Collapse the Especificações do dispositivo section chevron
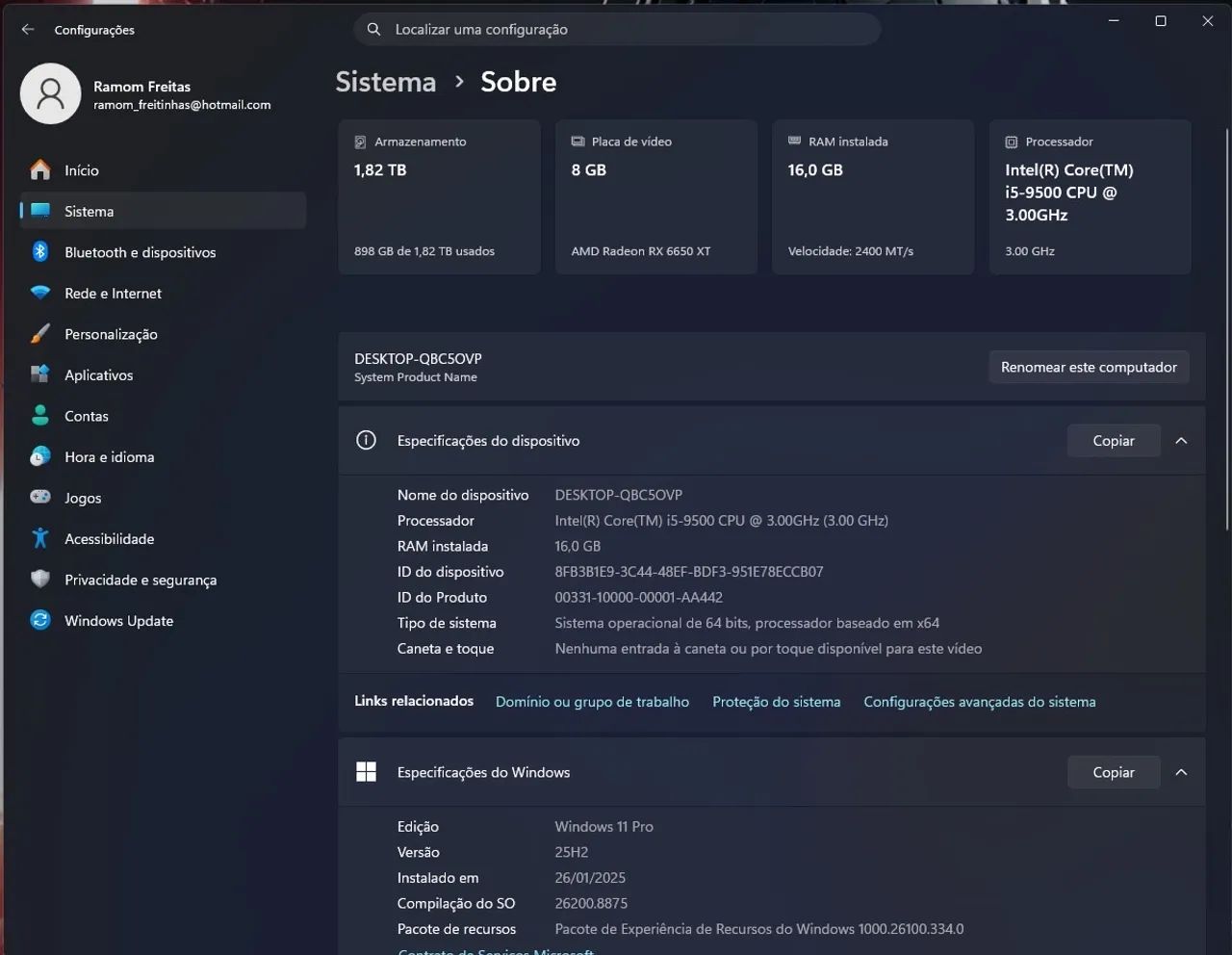This screenshot has height=955, width=1232. click(1181, 440)
